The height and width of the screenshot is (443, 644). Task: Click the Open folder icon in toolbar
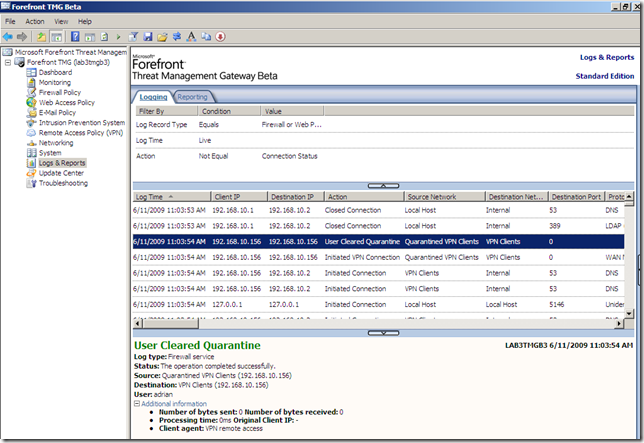[x=162, y=37]
